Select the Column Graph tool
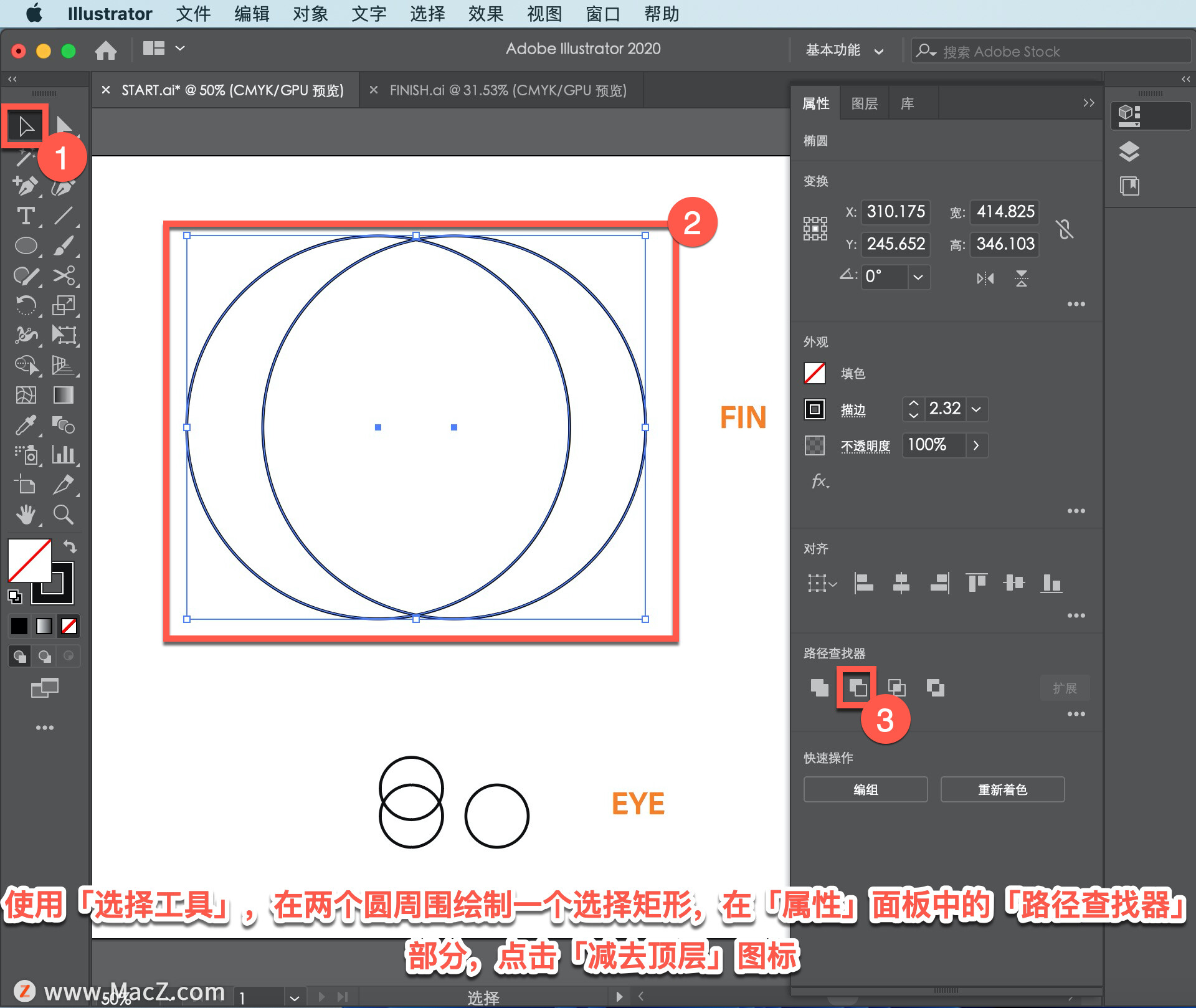 click(63, 455)
